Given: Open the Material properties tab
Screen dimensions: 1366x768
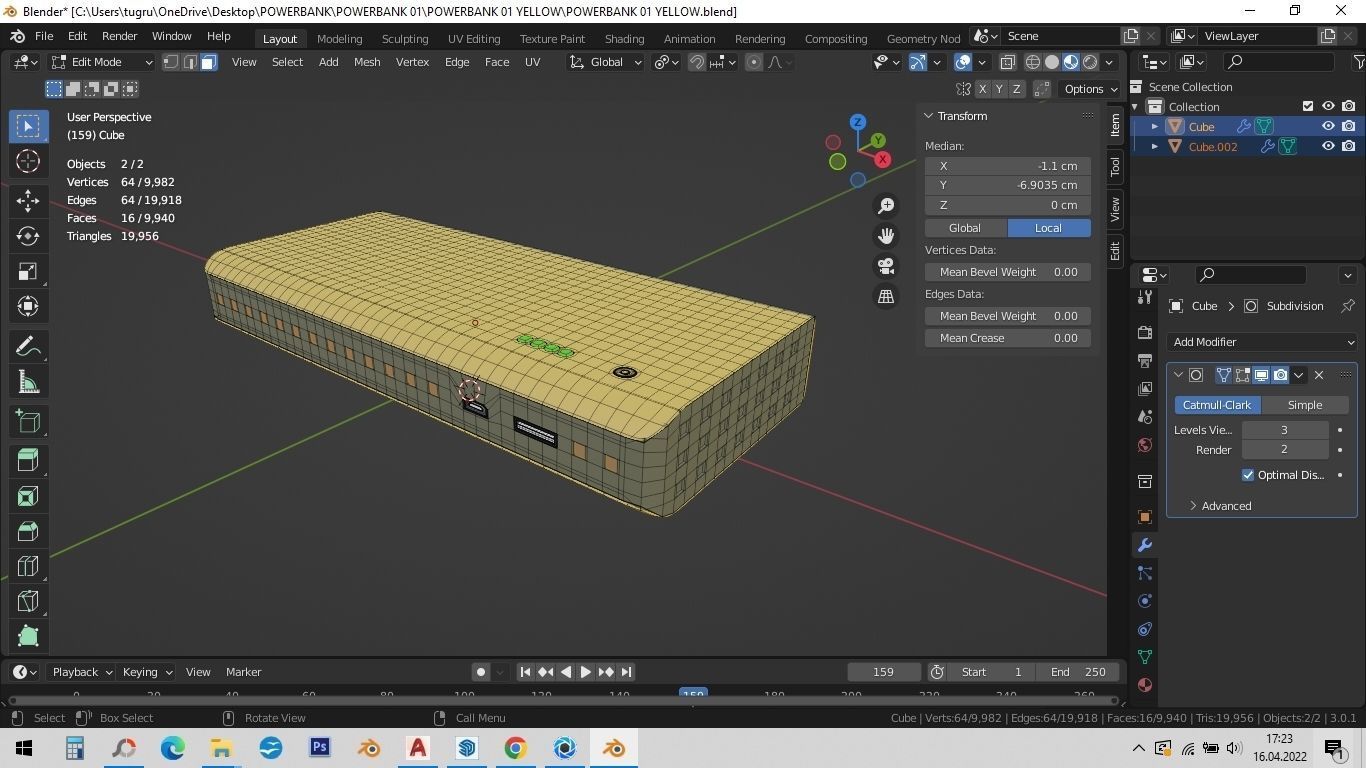Looking at the screenshot, I should tap(1145, 685).
